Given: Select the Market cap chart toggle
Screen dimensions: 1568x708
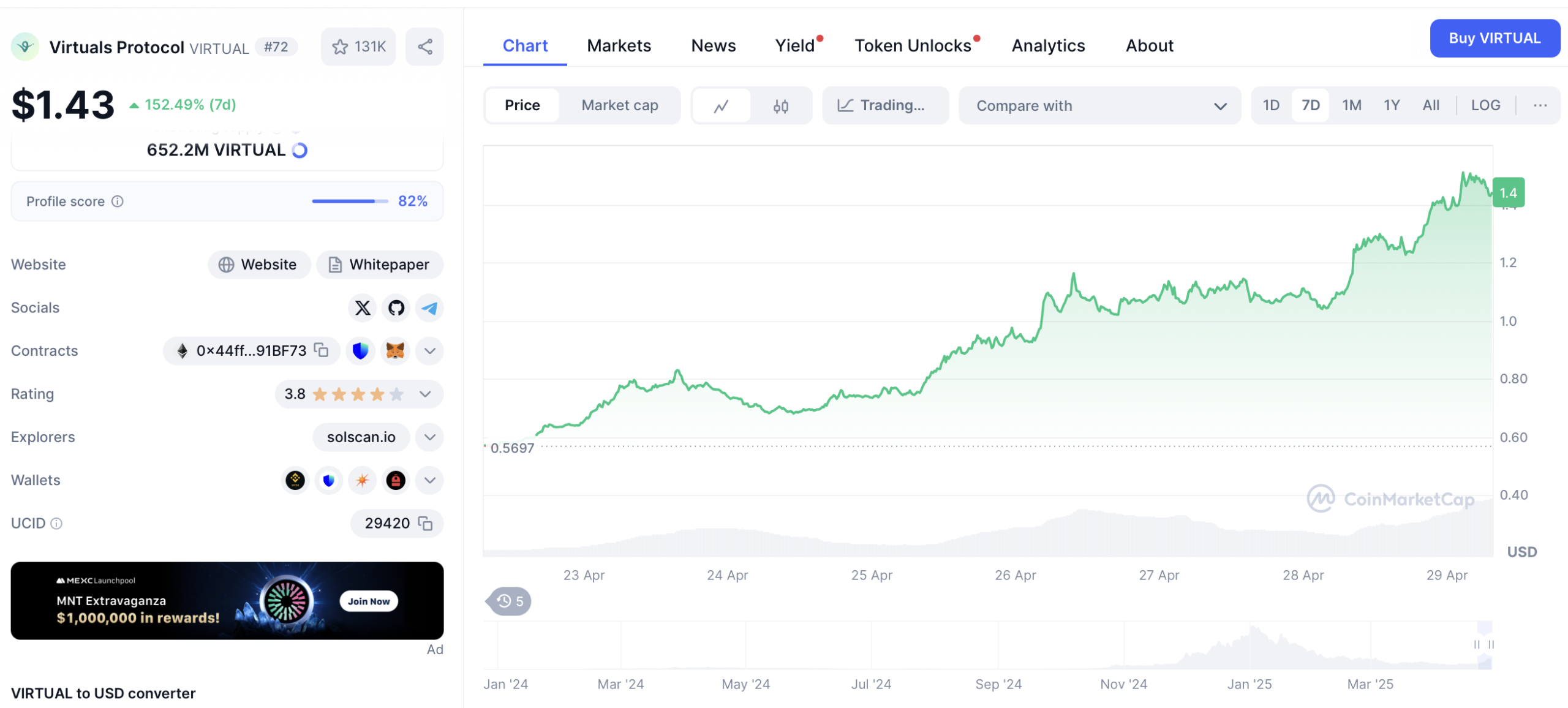Looking at the screenshot, I should (x=620, y=105).
